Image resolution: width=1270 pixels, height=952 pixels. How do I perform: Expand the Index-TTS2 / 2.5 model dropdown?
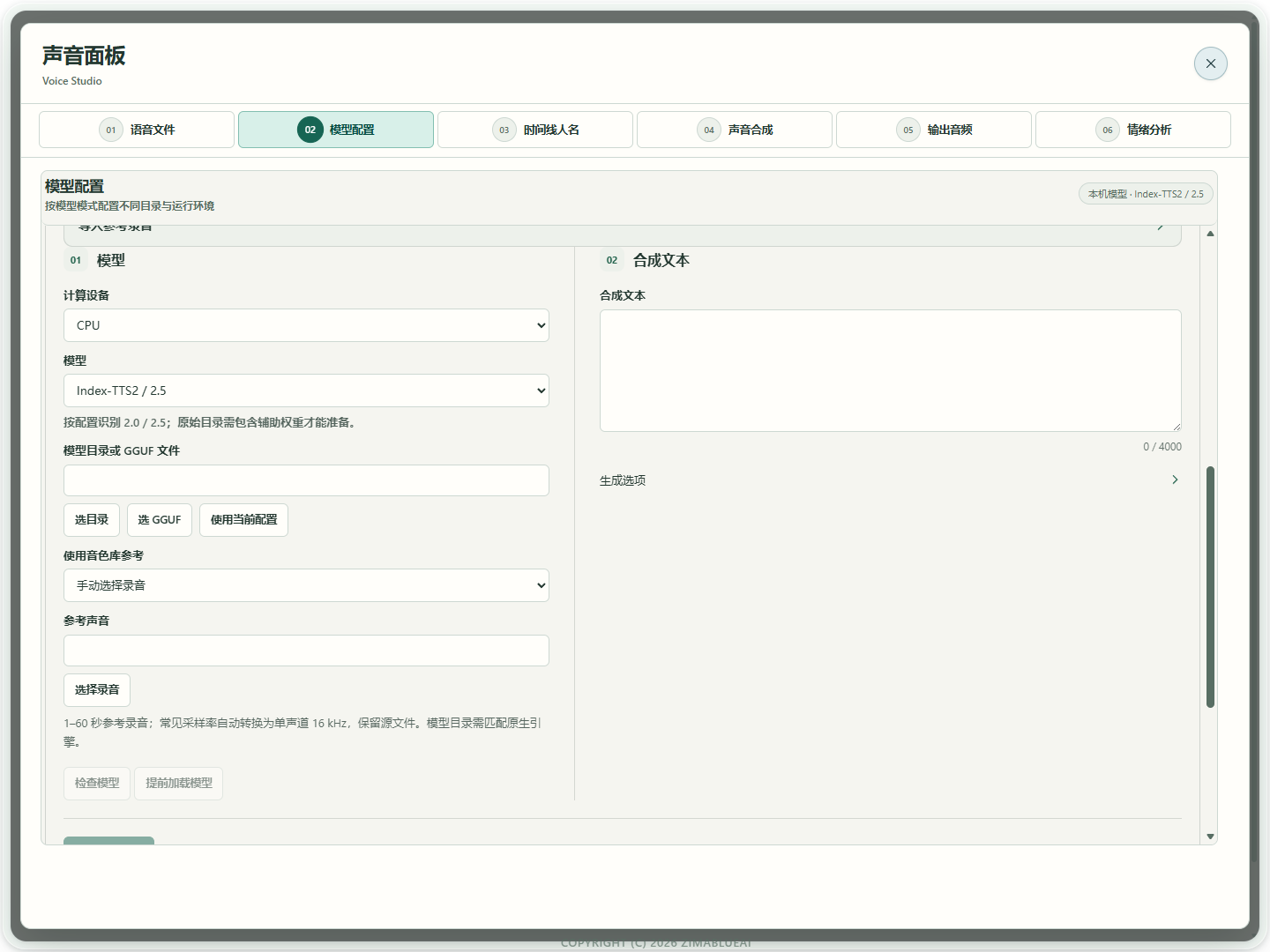[x=306, y=390]
